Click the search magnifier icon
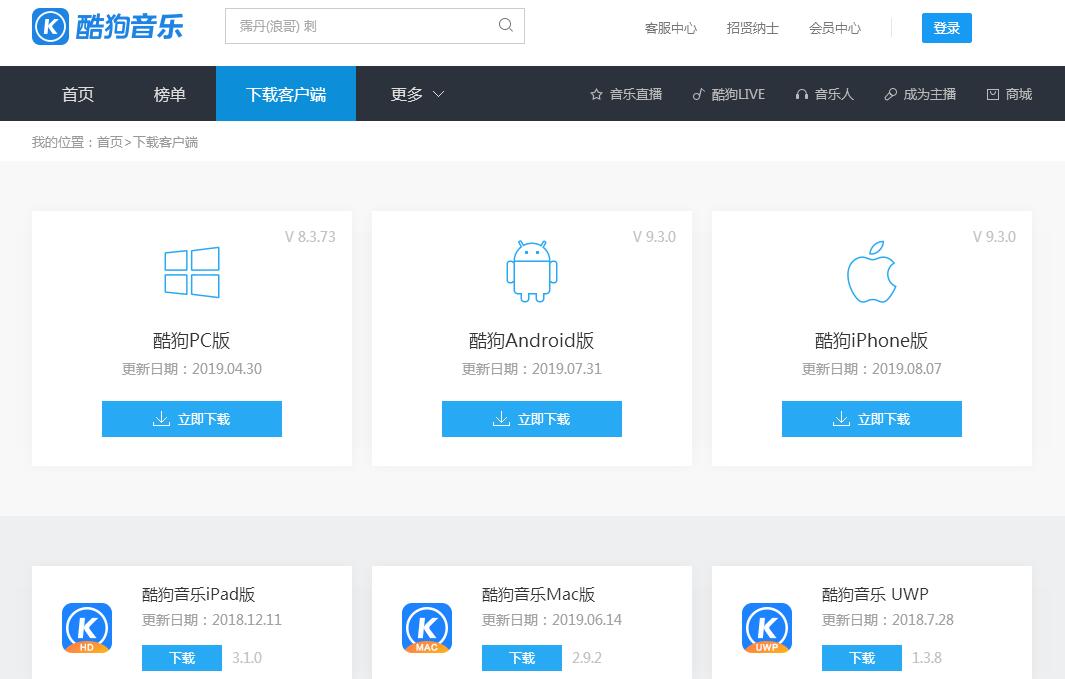 506,26
